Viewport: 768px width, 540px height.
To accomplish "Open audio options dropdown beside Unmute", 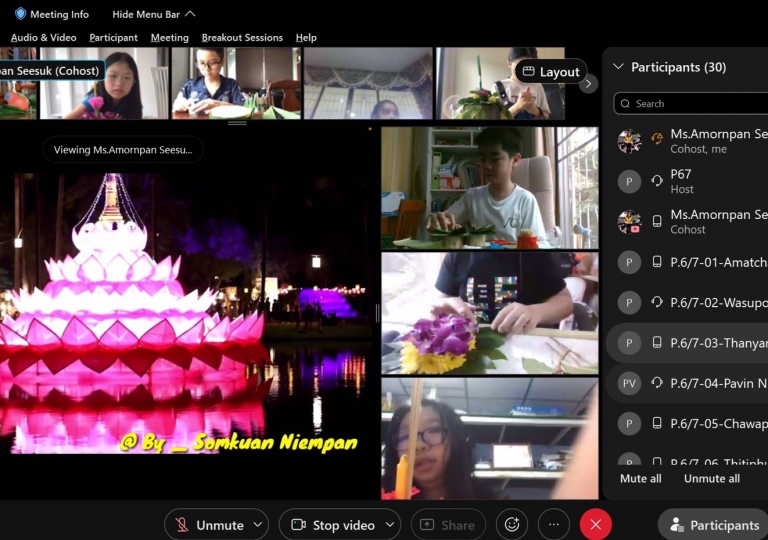I will (x=258, y=525).
